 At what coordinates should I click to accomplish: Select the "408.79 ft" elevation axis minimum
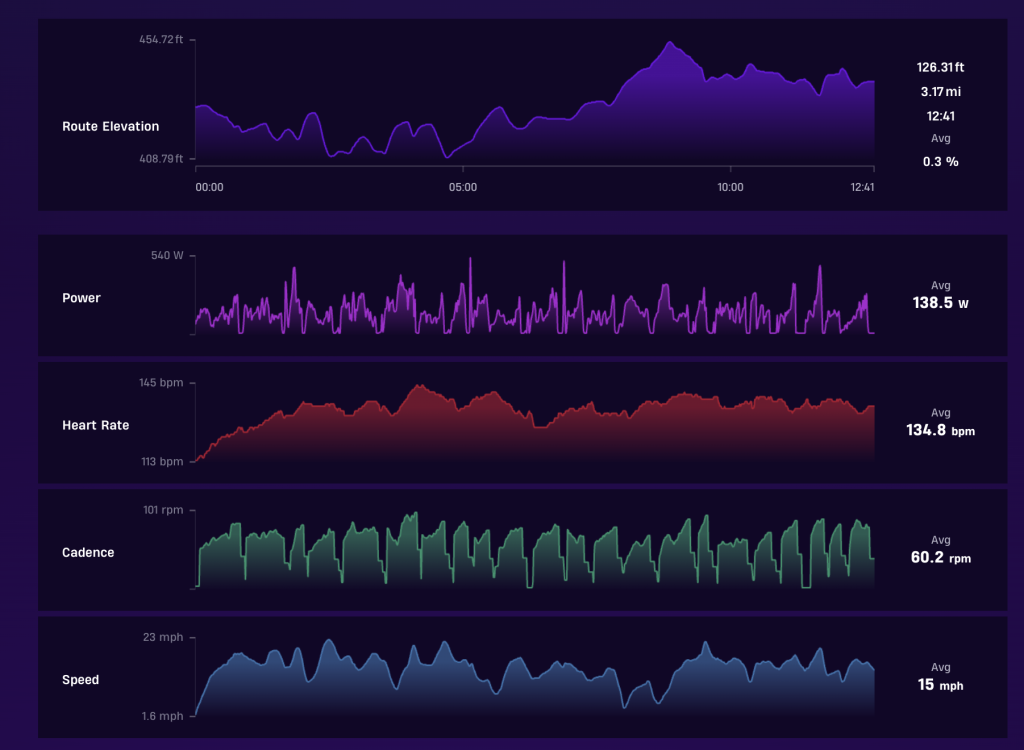(x=161, y=159)
